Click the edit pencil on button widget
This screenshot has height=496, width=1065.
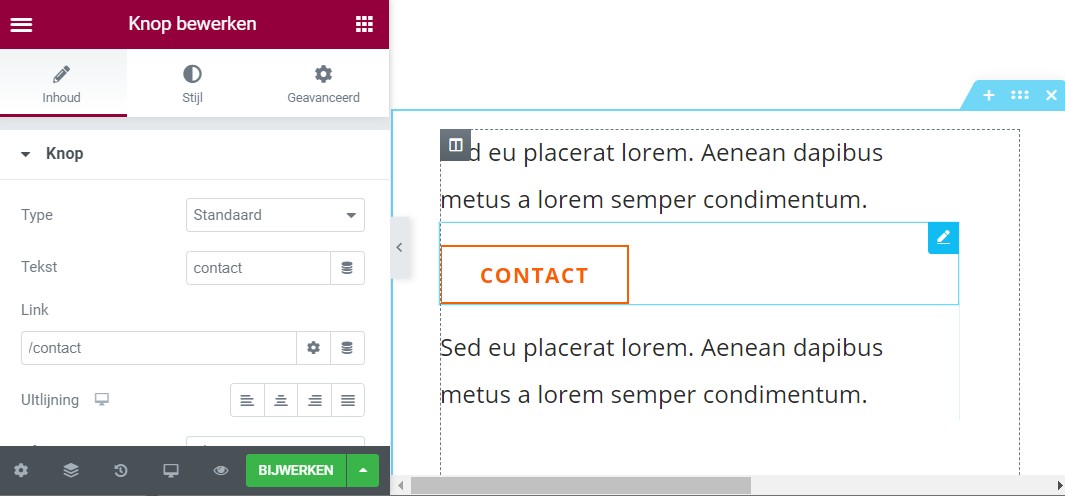[x=943, y=238]
